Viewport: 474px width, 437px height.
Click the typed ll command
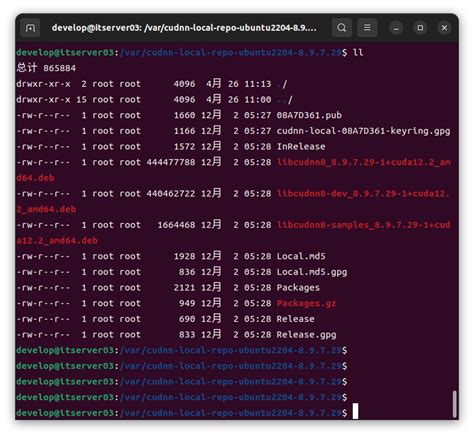(x=358, y=53)
